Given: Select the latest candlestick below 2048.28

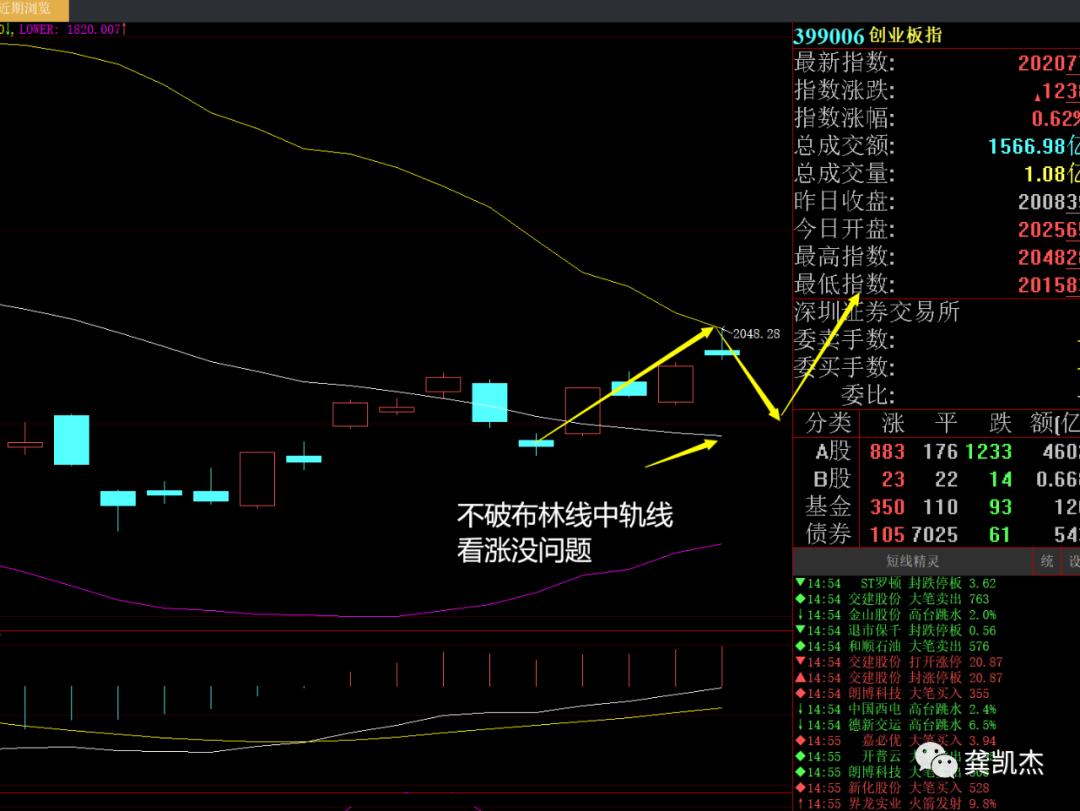Looking at the screenshot, I should pos(722,352).
